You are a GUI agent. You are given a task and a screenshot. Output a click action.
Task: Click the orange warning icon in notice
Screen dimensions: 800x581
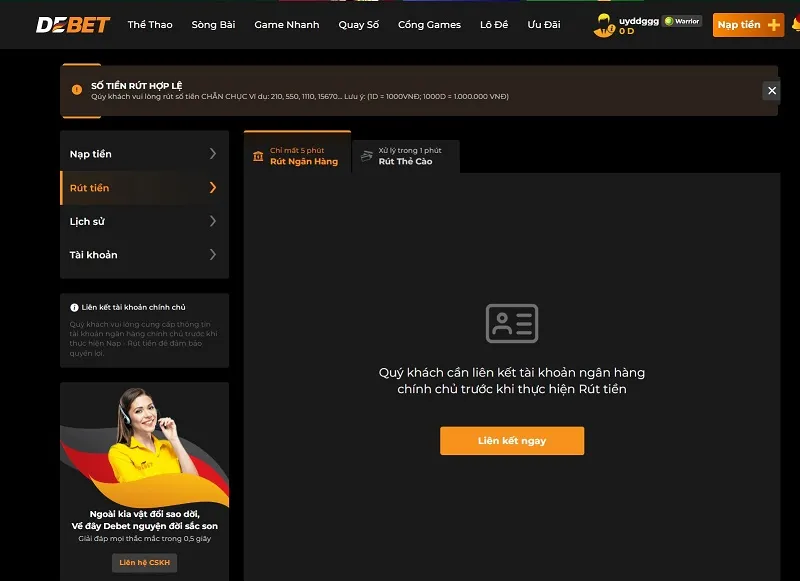tap(77, 90)
